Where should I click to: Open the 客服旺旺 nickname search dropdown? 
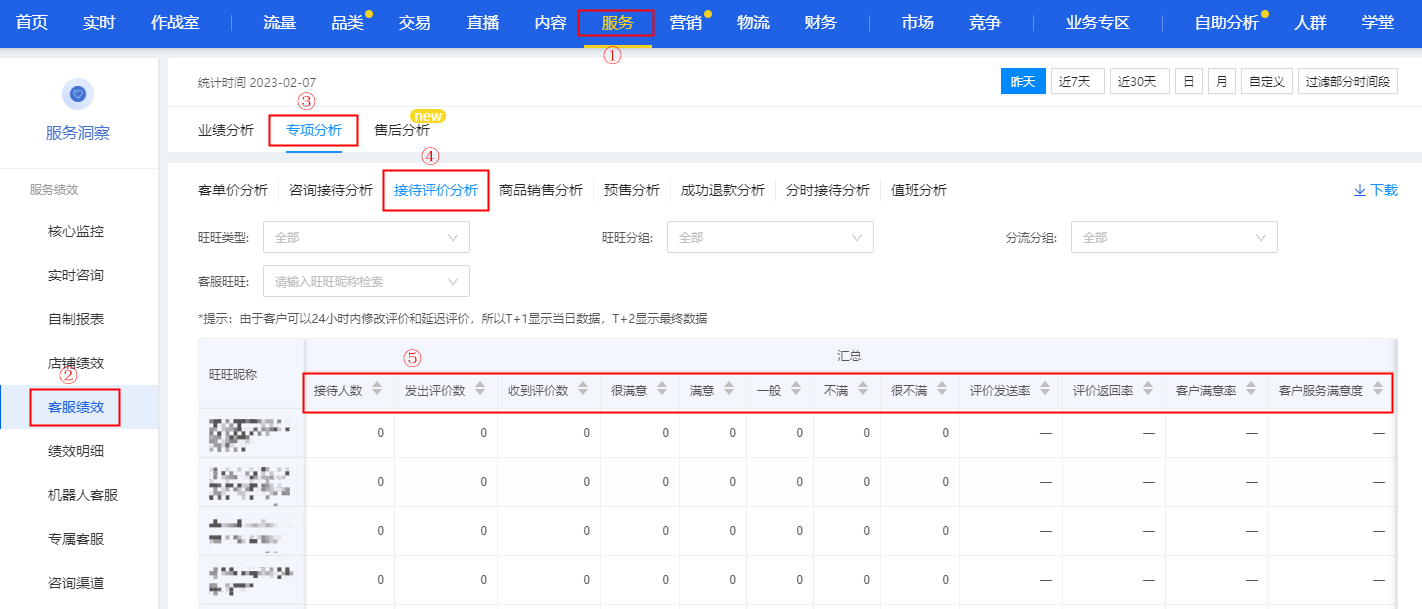tap(366, 281)
